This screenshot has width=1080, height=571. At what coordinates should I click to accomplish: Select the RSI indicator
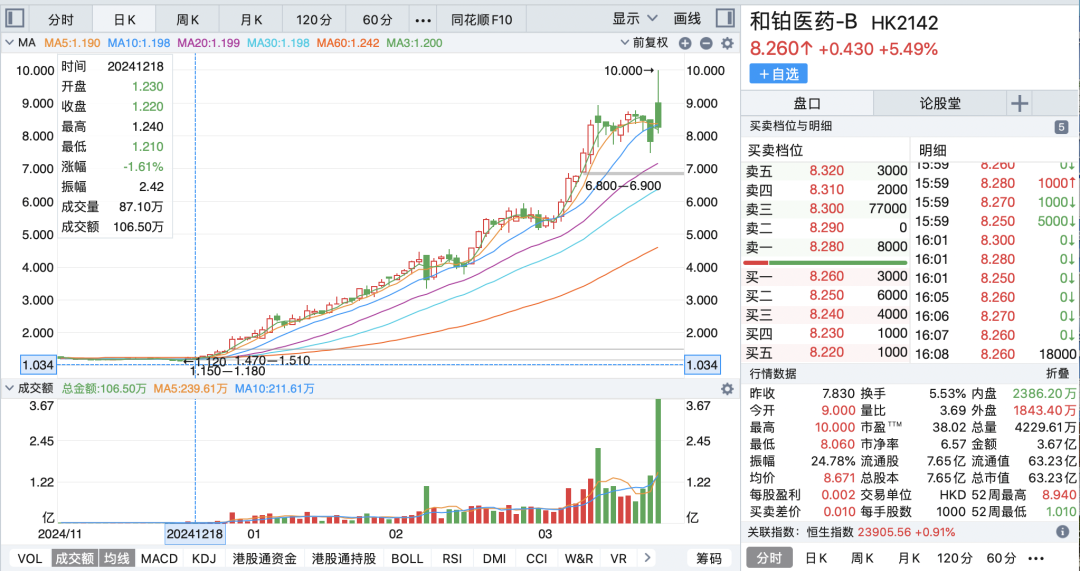452,558
